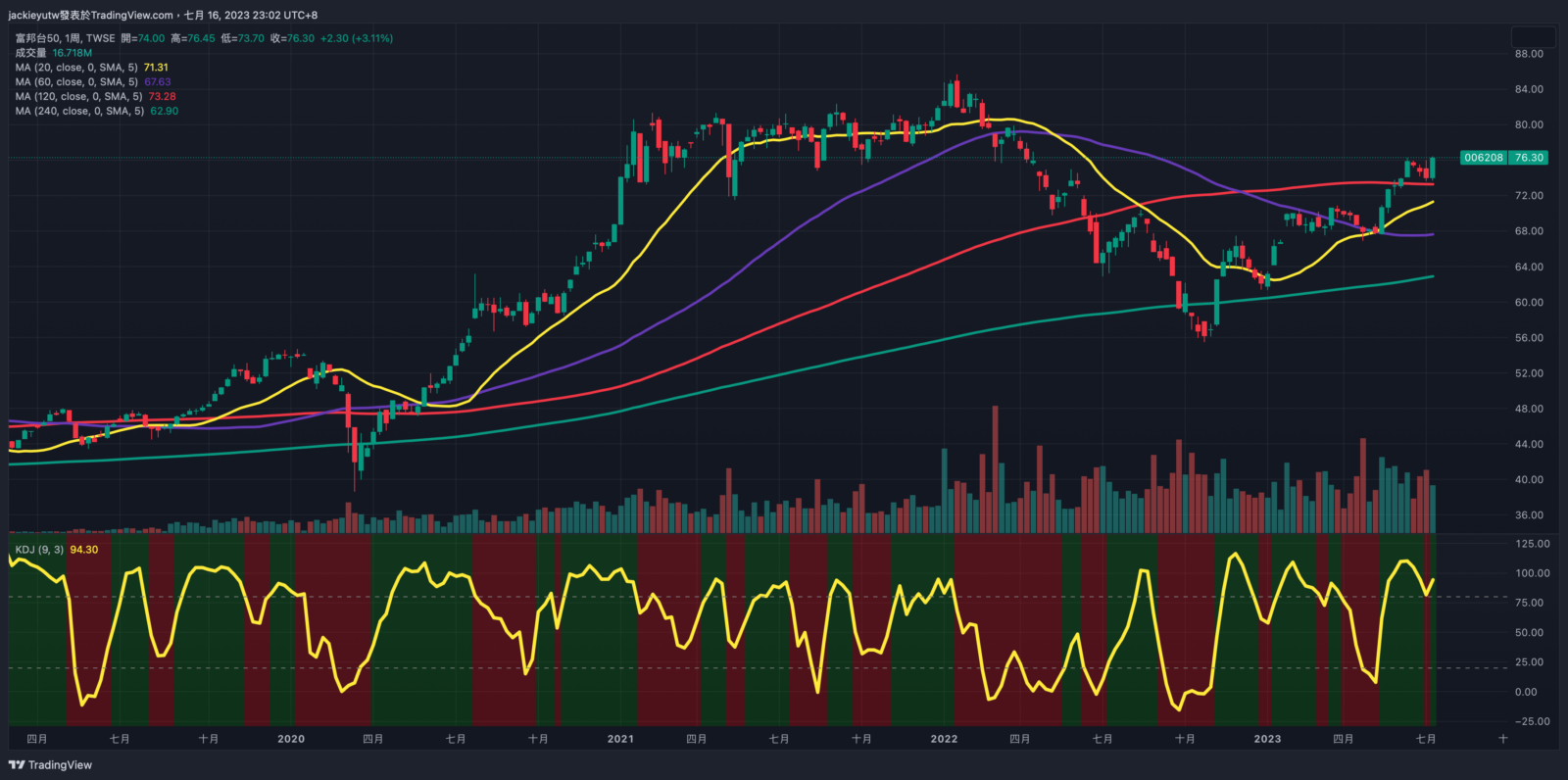
Task: Select the 成交量 volume indicator legend
Action: (x=31, y=53)
